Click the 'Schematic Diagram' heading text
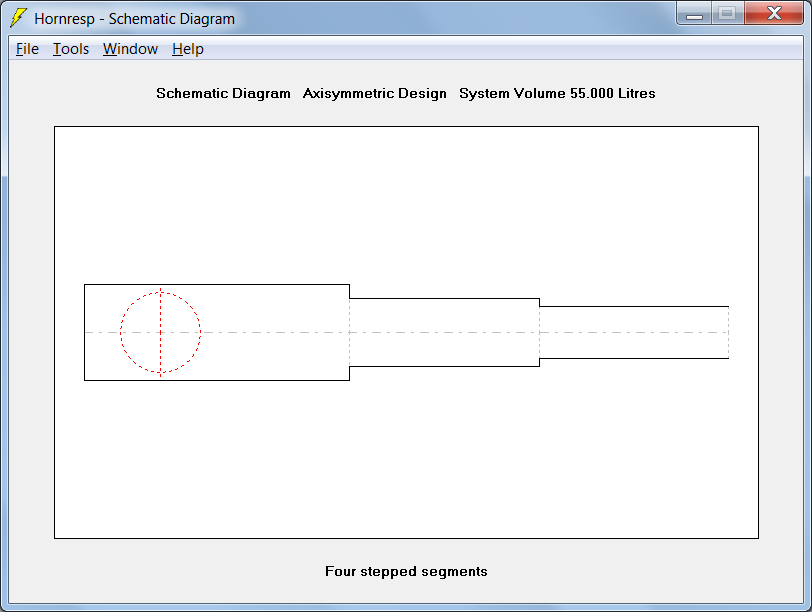 pos(223,93)
